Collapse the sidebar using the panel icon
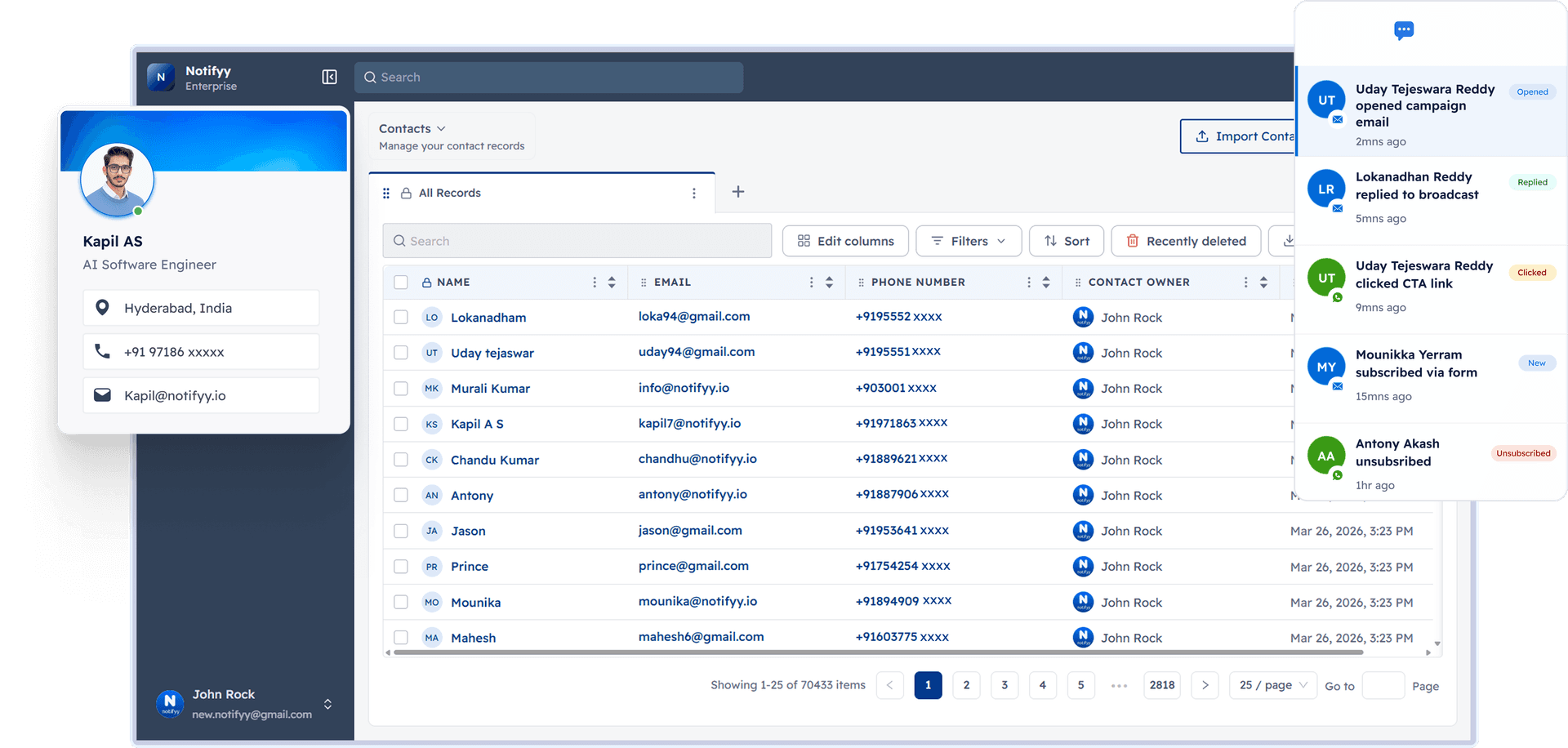This screenshot has height=748, width=1568. click(x=329, y=77)
